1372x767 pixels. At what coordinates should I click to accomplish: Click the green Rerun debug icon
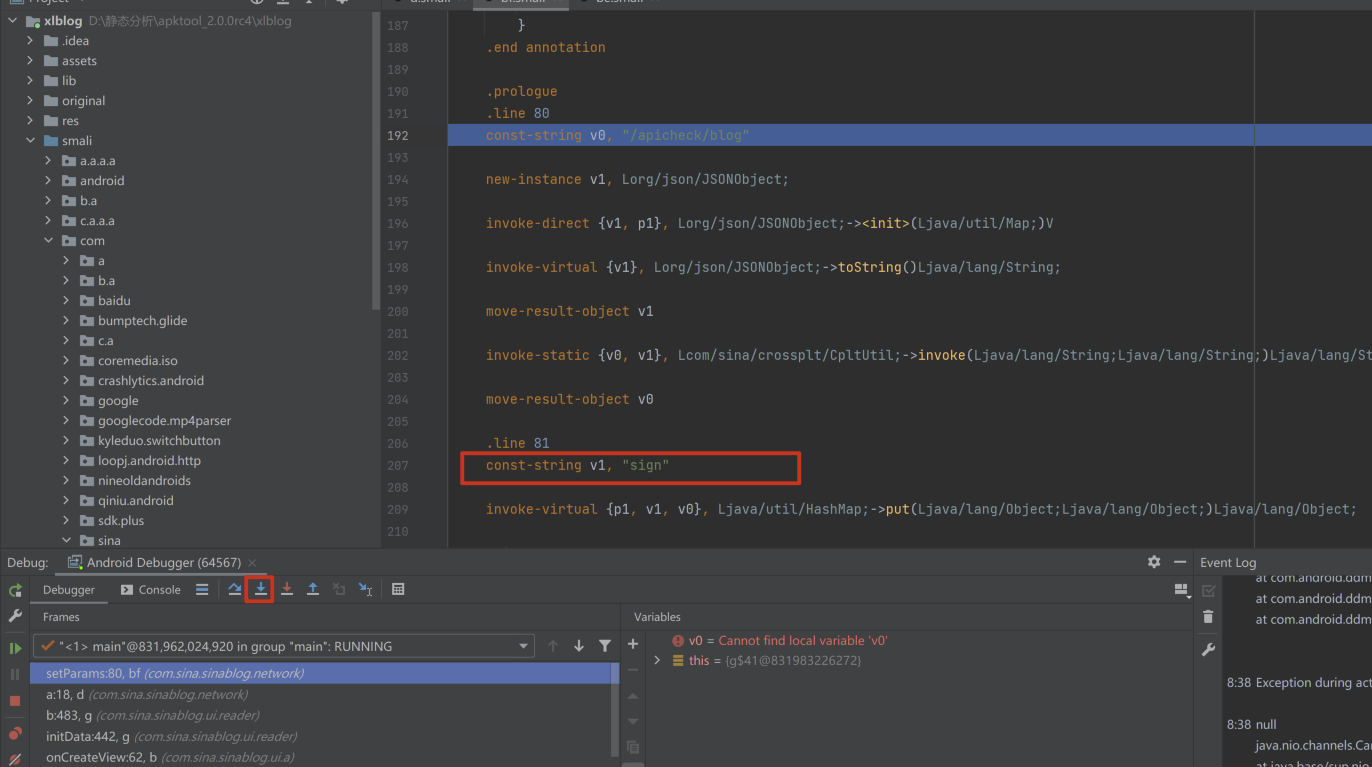pos(15,591)
